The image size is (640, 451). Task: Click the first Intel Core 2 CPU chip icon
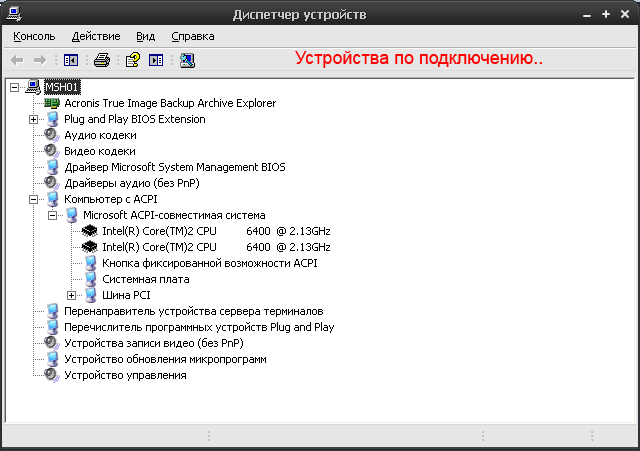pyautogui.click(x=90, y=231)
